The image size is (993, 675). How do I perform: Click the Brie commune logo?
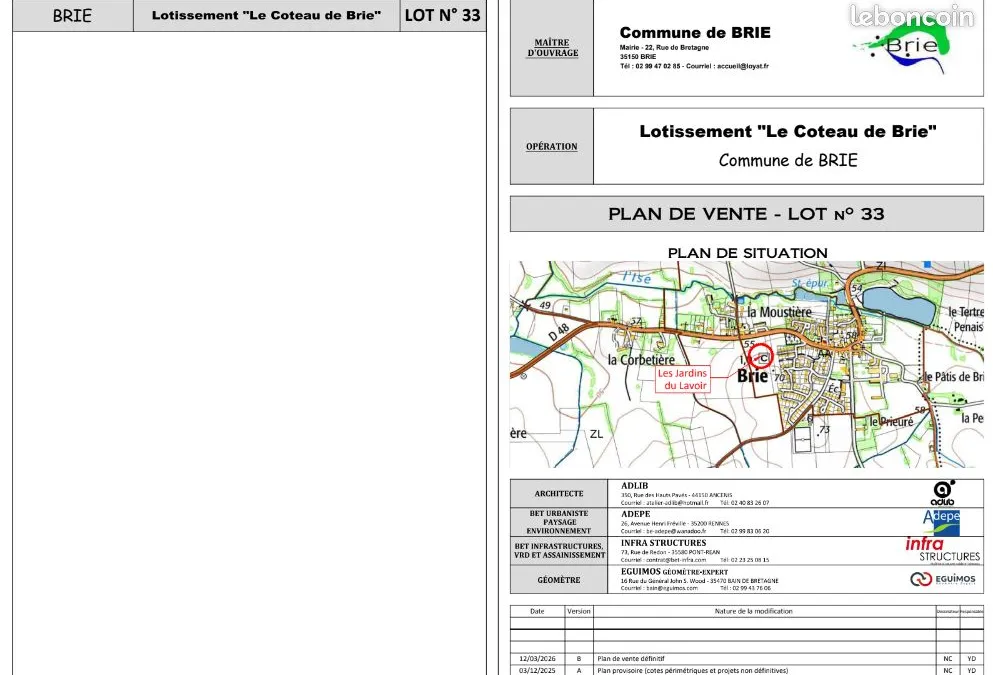point(902,48)
